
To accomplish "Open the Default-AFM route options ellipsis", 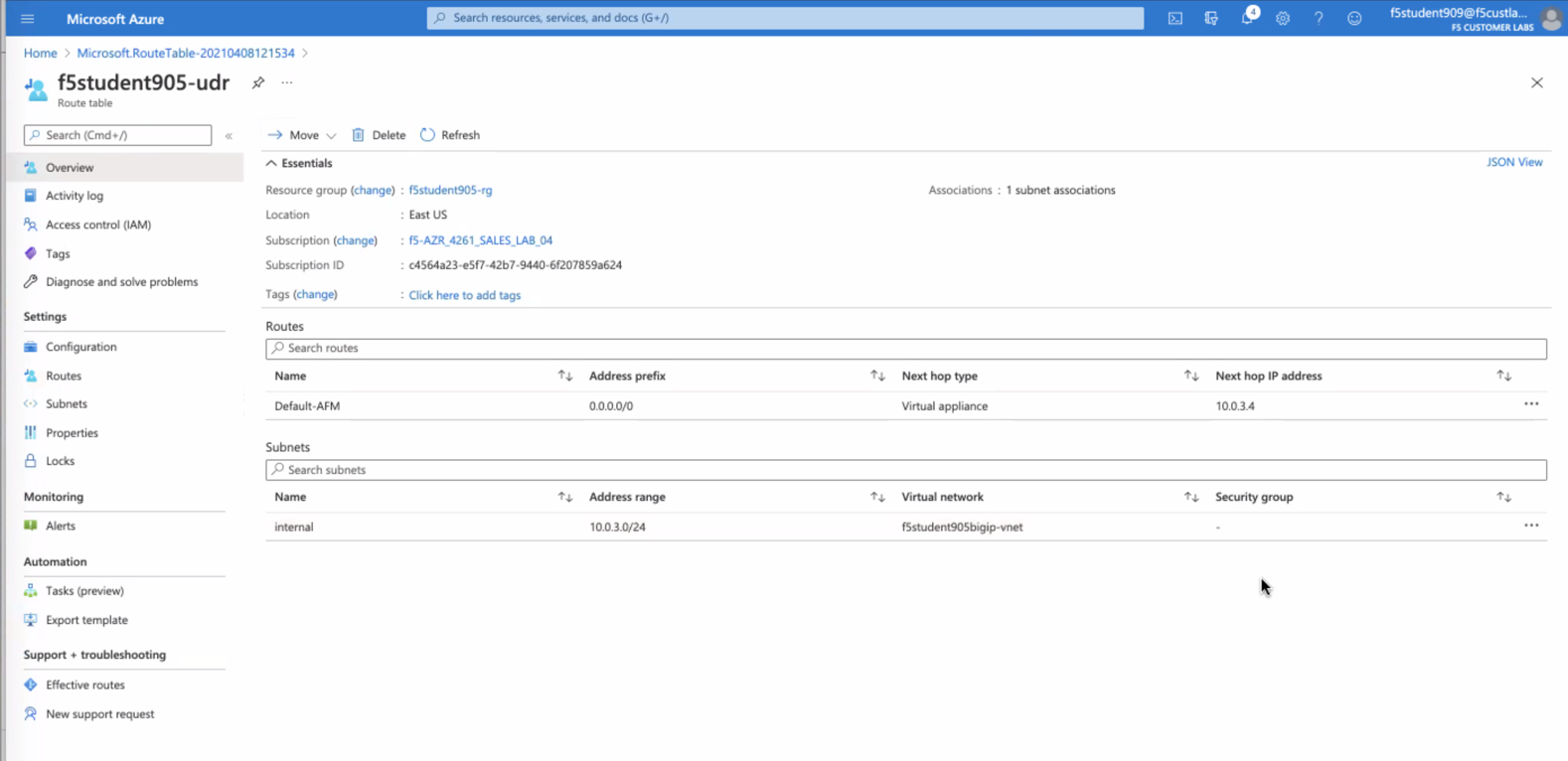I will pos(1531,404).
